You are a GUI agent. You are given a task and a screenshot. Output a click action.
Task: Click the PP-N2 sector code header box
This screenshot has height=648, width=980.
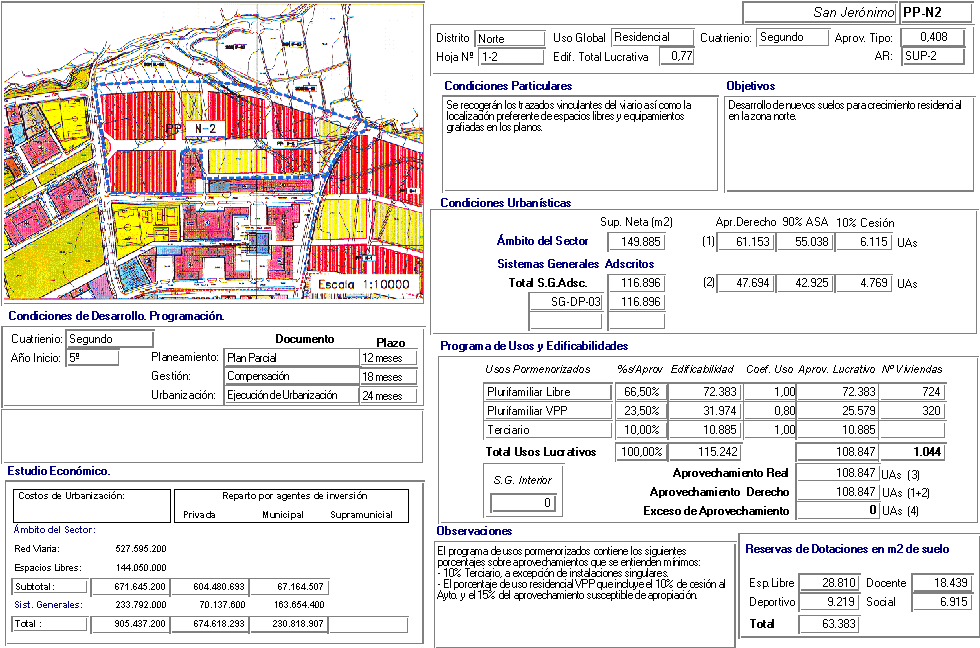click(934, 13)
